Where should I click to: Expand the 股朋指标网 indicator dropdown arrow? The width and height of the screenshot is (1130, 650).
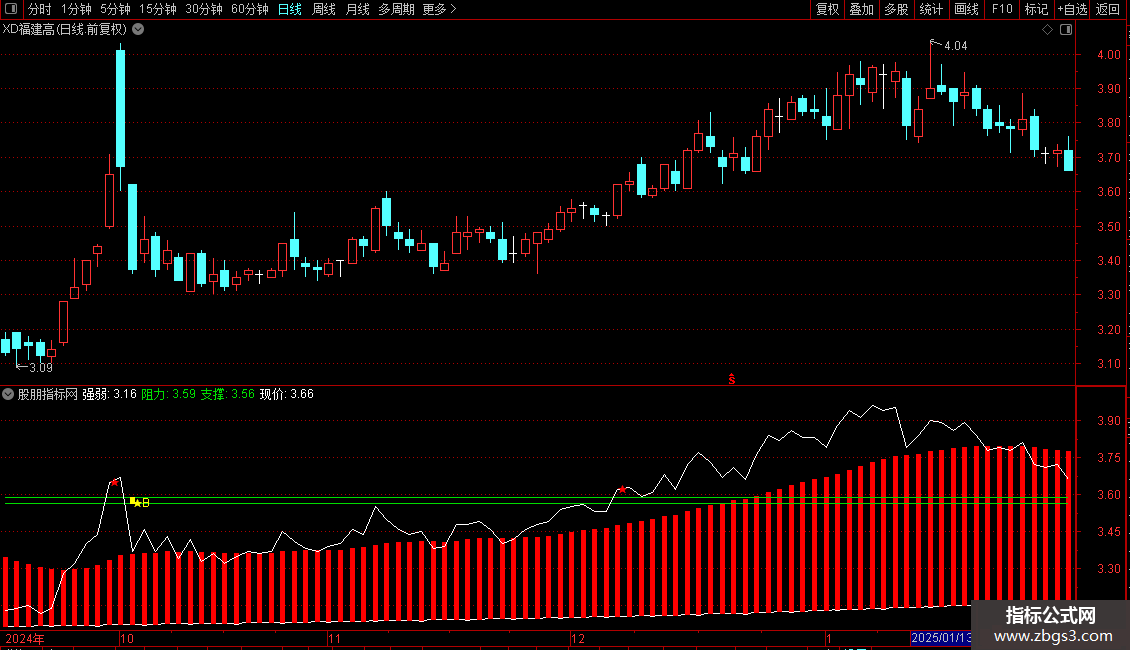(x=8, y=394)
